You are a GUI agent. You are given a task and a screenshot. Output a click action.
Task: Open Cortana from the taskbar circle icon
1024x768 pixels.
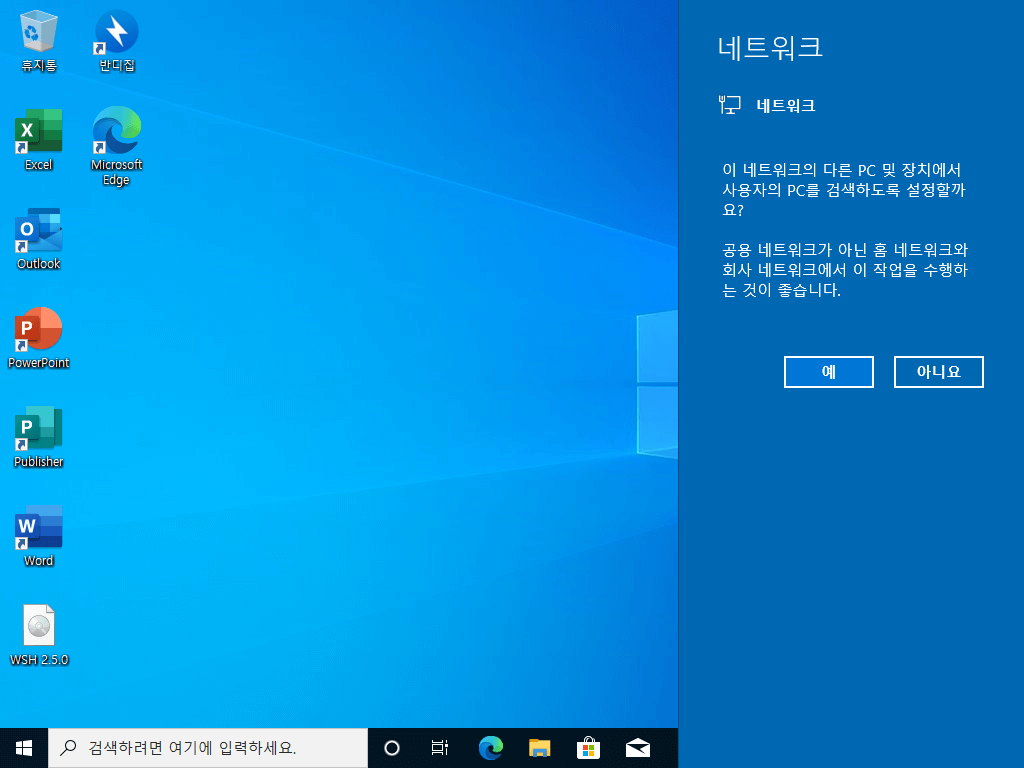tap(392, 748)
